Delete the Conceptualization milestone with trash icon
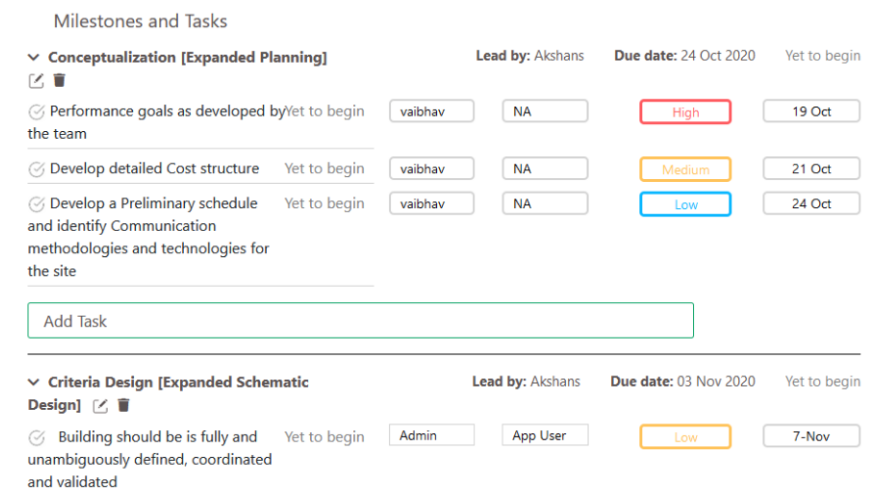 (59, 81)
